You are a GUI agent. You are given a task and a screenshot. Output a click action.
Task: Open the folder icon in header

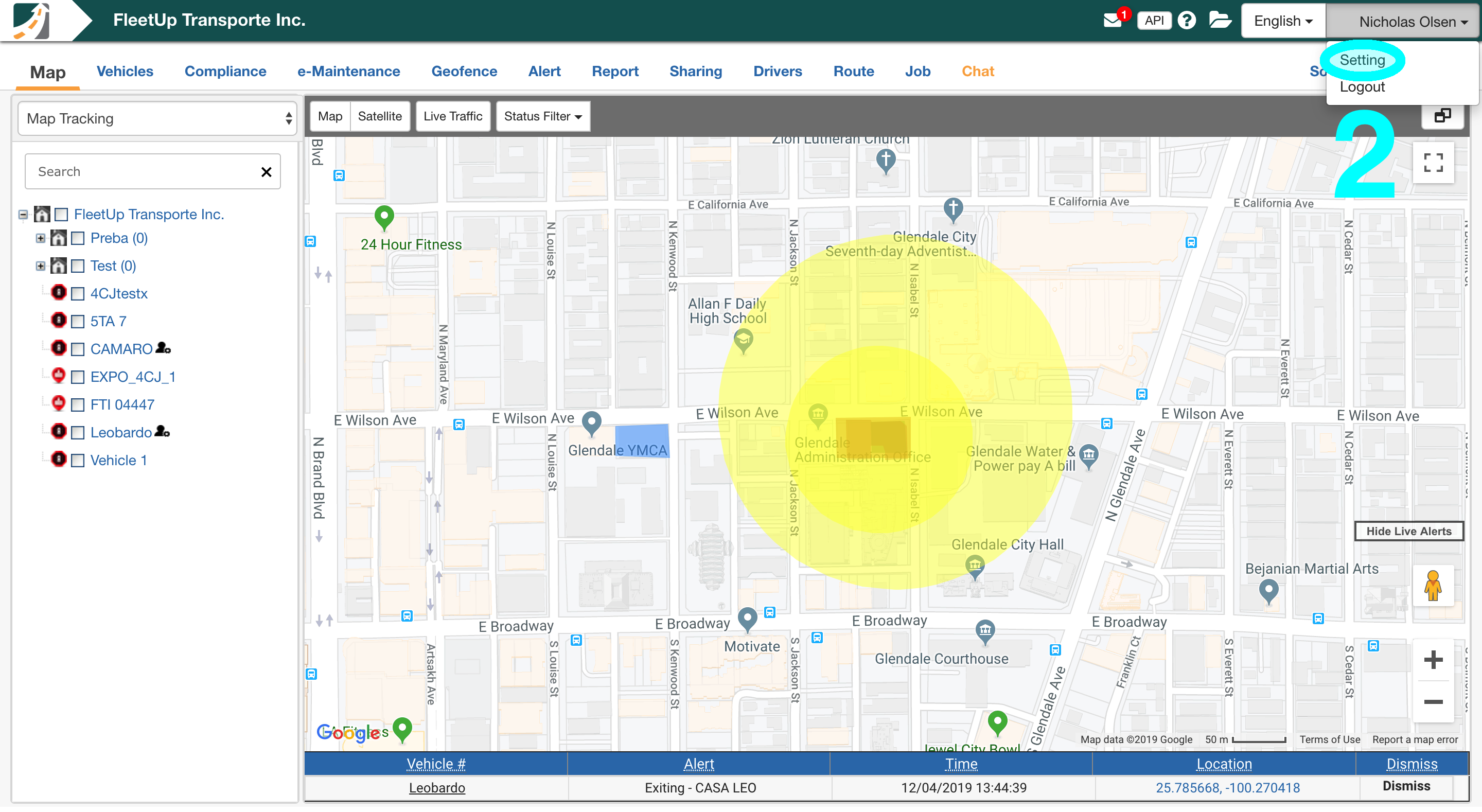click(x=1220, y=20)
